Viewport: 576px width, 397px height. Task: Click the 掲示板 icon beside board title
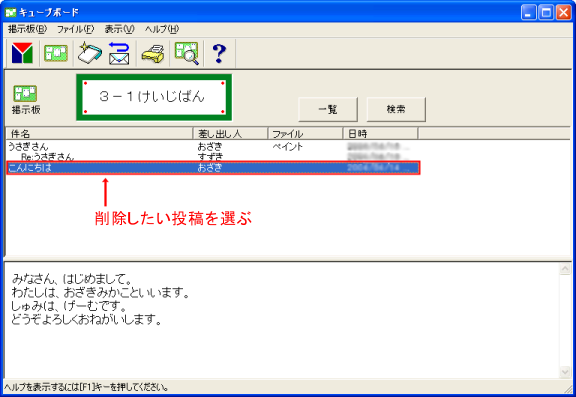[26, 100]
